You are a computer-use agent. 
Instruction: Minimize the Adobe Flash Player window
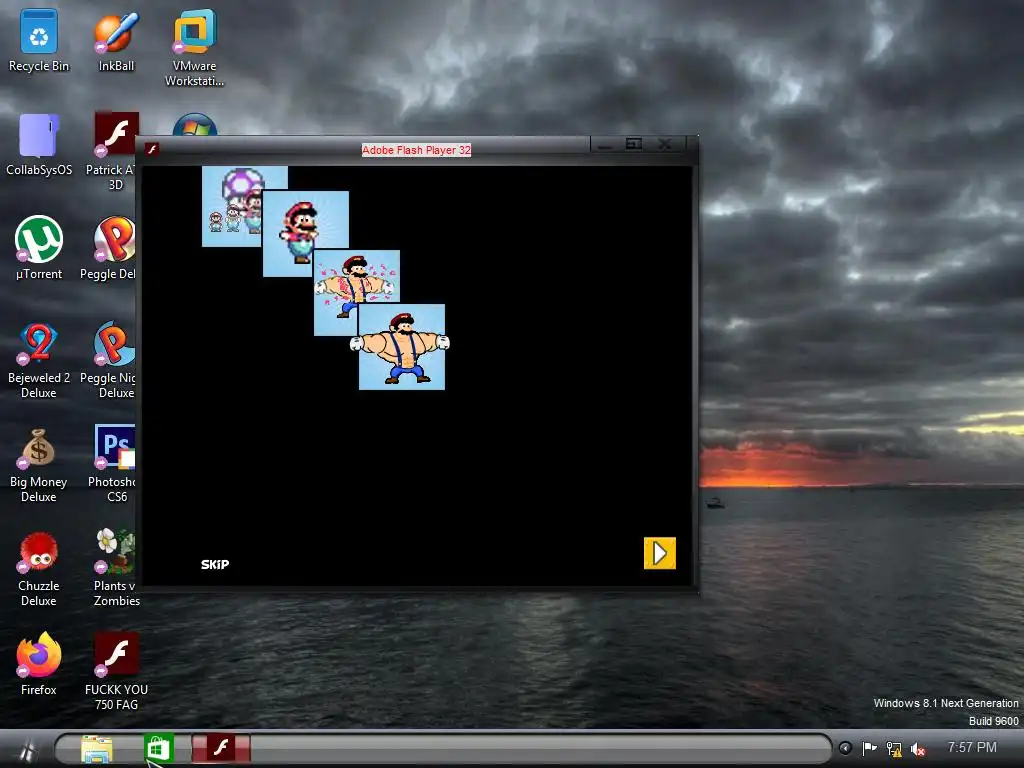tap(605, 144)
